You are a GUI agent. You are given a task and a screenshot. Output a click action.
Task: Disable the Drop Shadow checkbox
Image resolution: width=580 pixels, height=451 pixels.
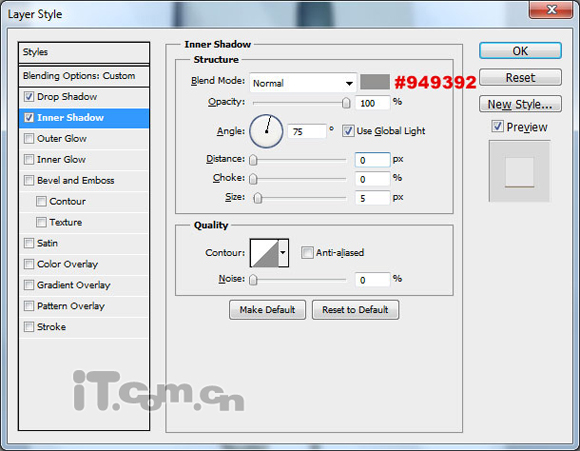[x=29, y=97]
